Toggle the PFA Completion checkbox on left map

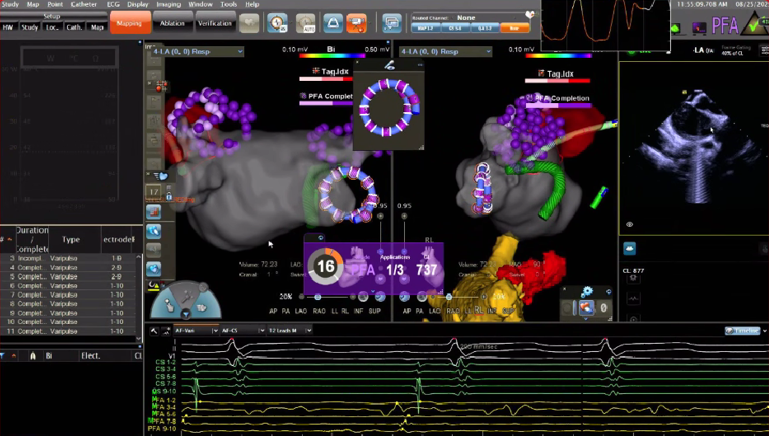point(304,96)
